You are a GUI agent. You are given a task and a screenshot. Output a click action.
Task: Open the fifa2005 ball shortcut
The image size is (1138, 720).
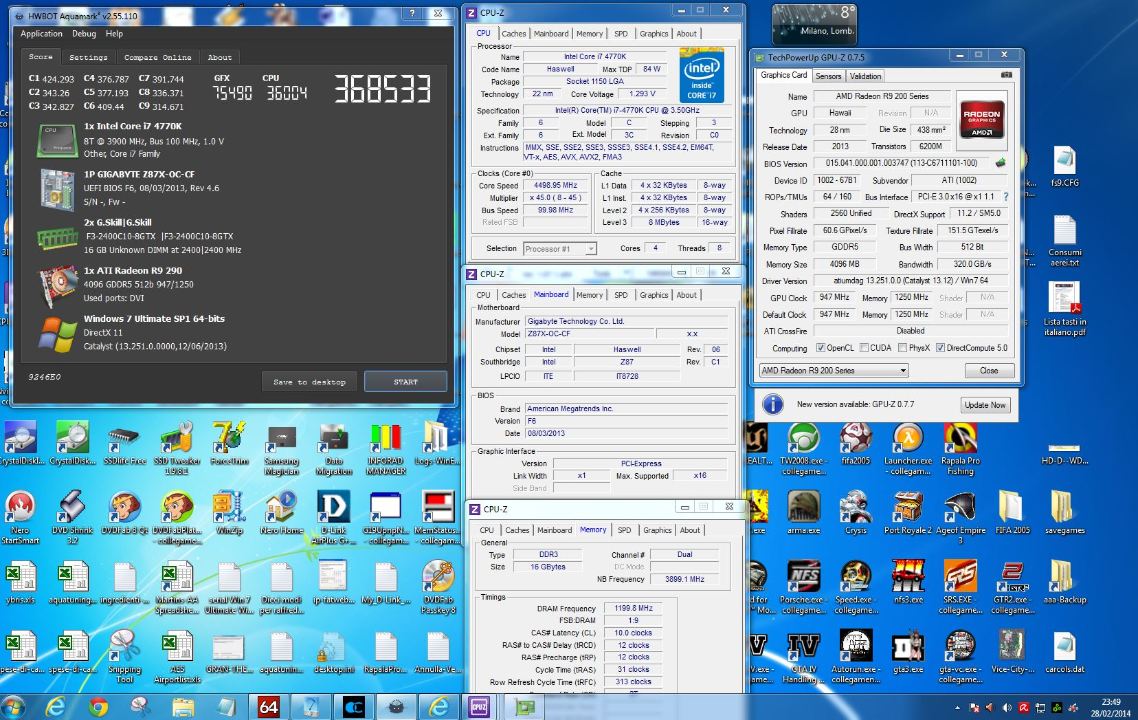click(x=856, y=444)
